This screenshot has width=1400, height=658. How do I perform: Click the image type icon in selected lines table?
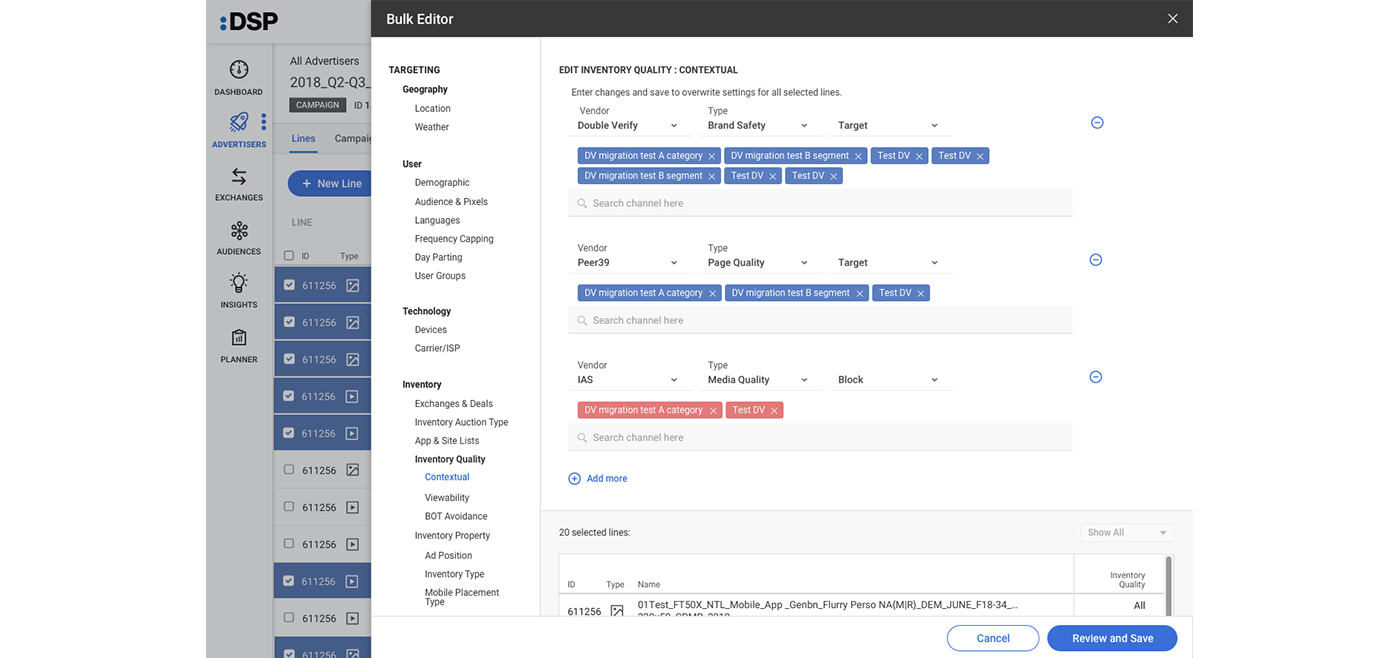click(617, 611)
